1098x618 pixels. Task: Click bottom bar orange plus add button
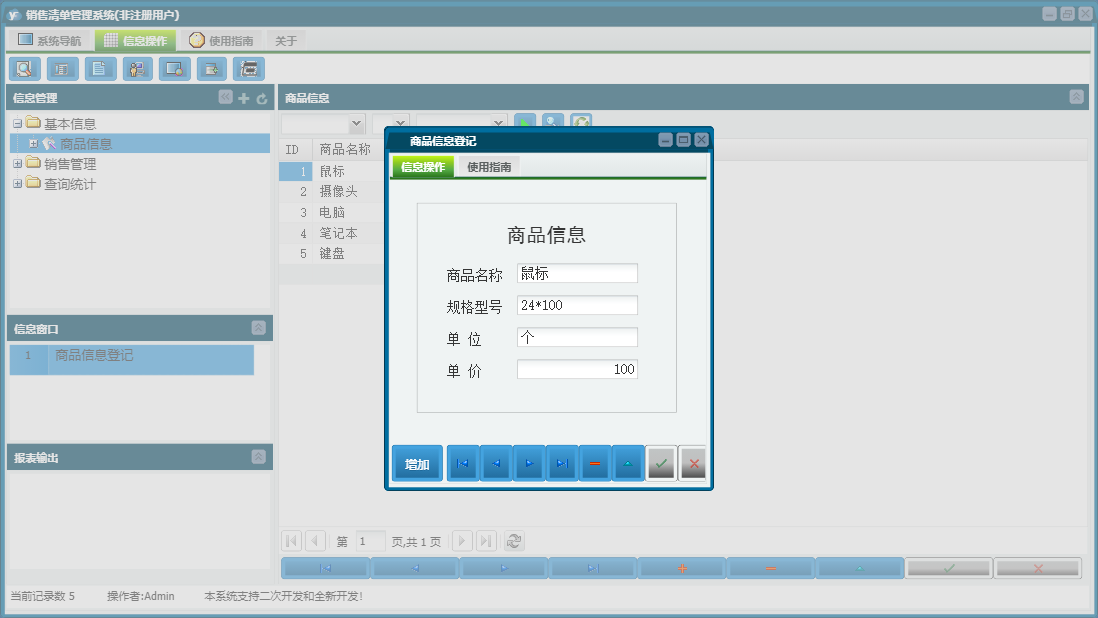[x=681, y=568]
